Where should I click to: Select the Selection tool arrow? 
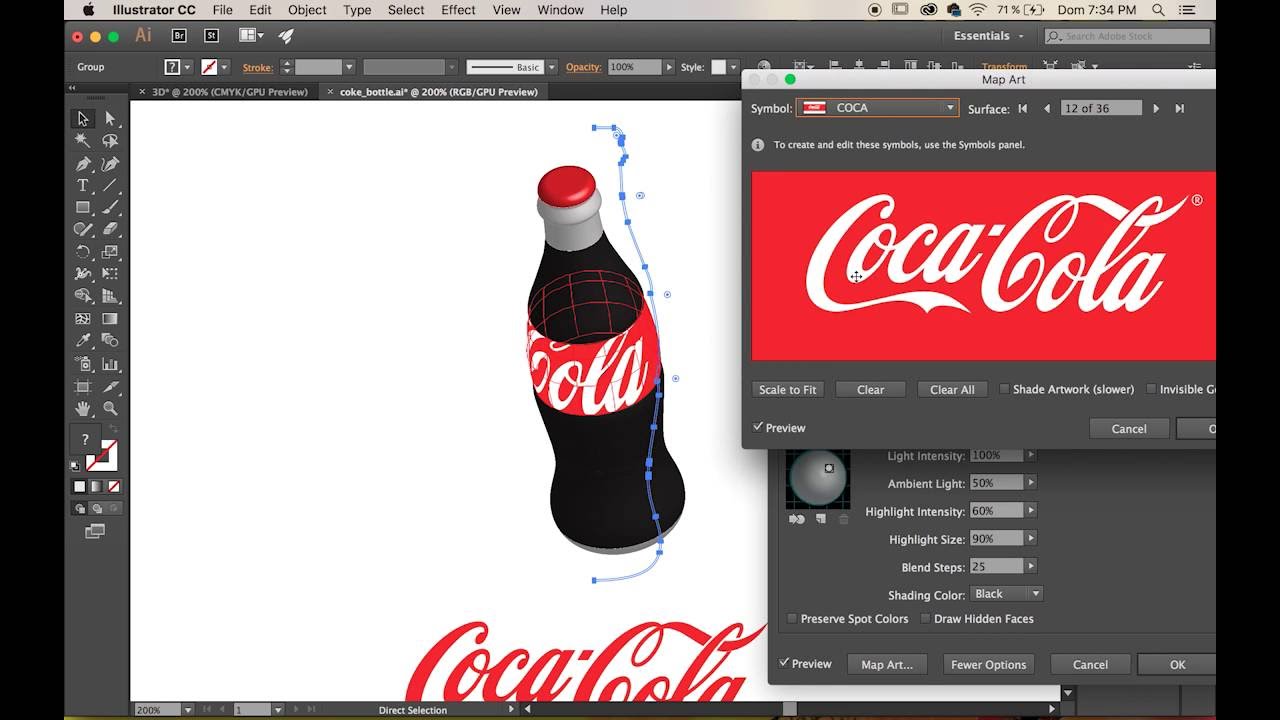click(x=83, y=119)
